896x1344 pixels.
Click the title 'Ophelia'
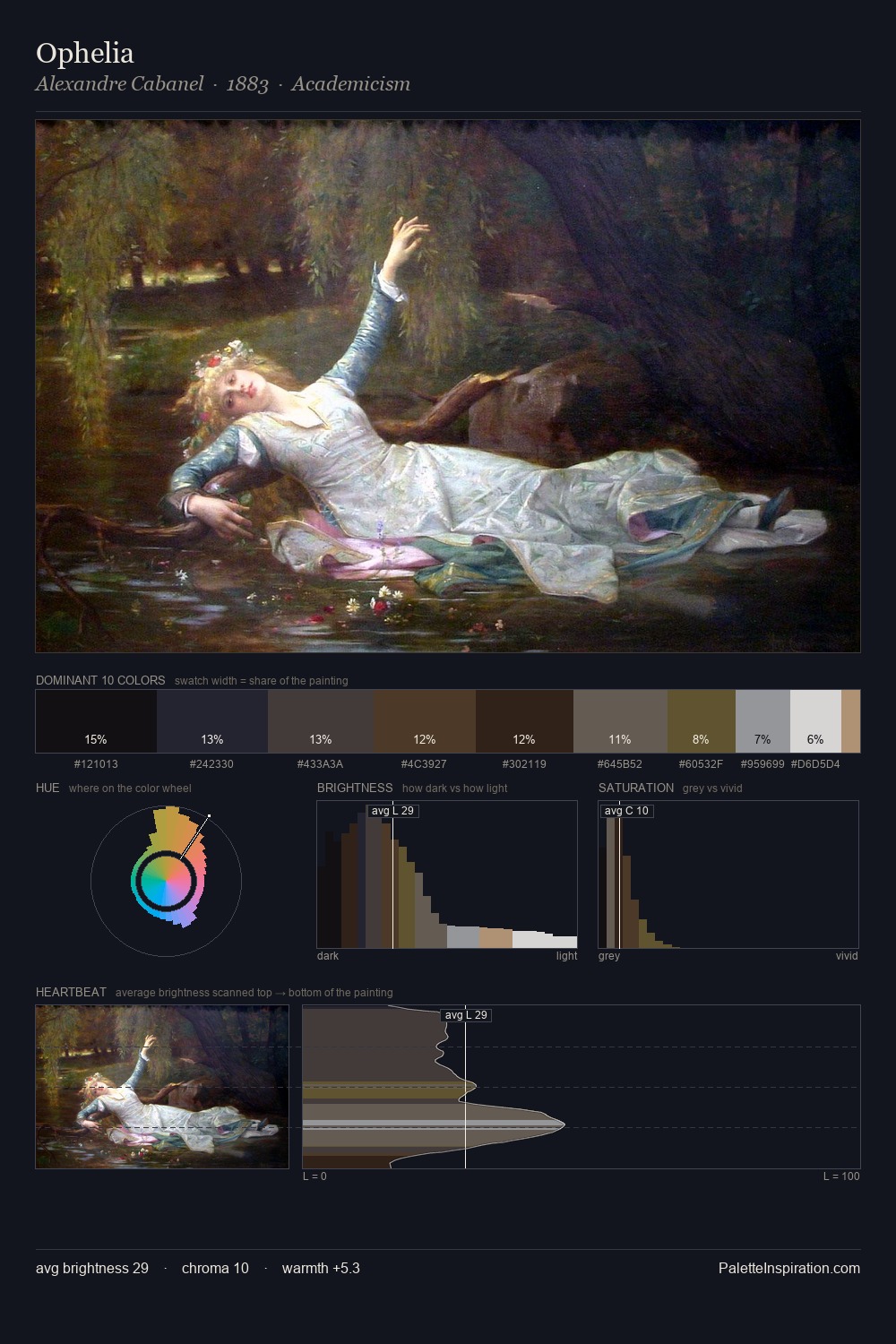pyautogui.click(x=85, y=54)
